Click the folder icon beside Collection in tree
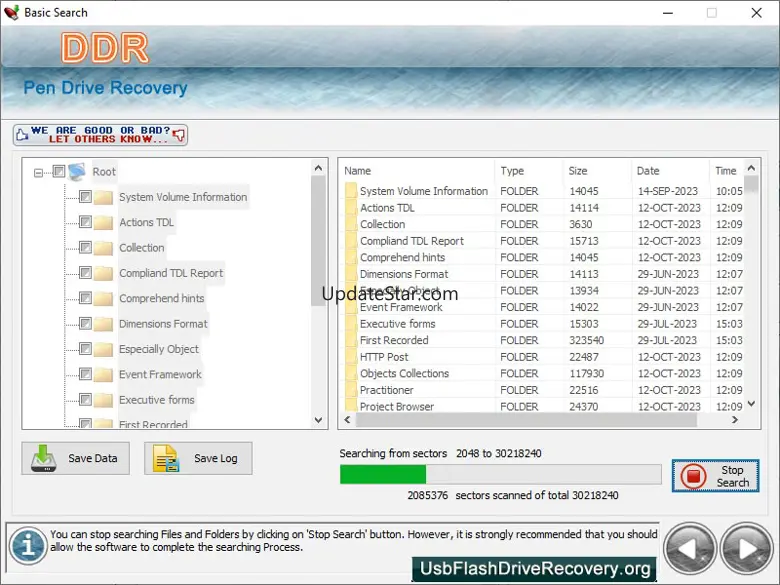 [x=103, y=248]
